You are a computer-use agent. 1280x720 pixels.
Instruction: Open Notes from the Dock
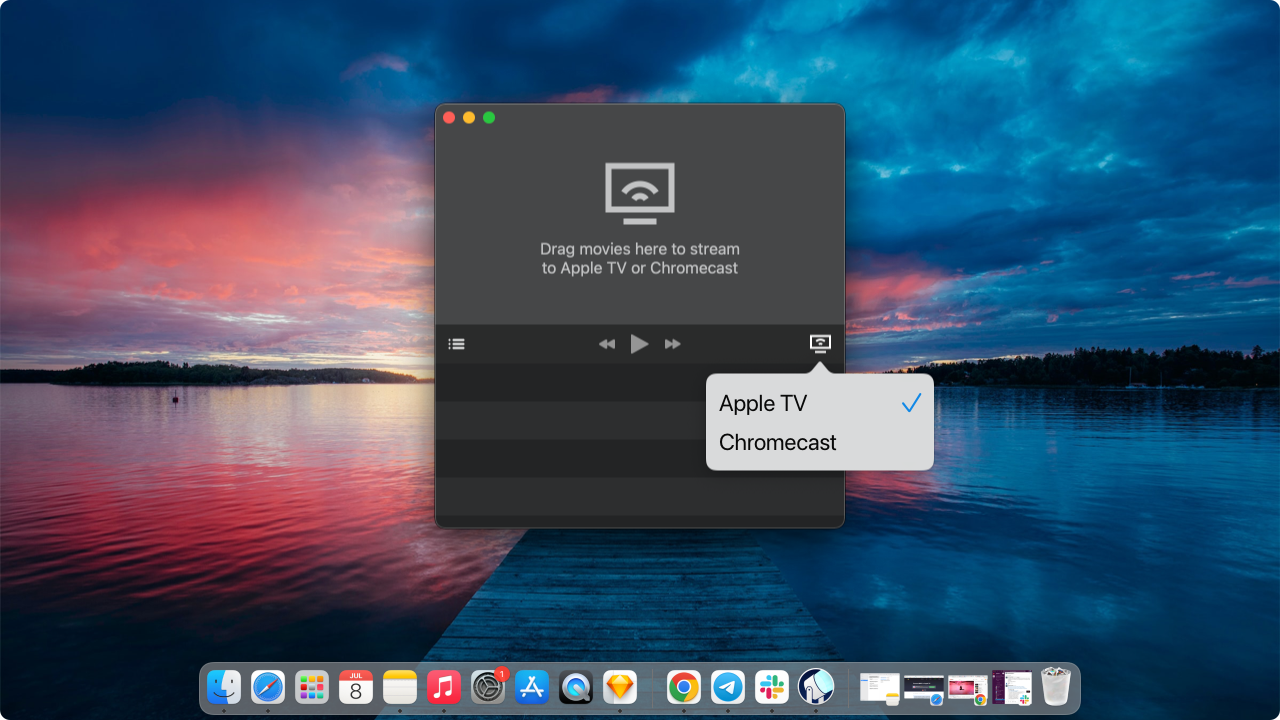(x=400, y=687)
